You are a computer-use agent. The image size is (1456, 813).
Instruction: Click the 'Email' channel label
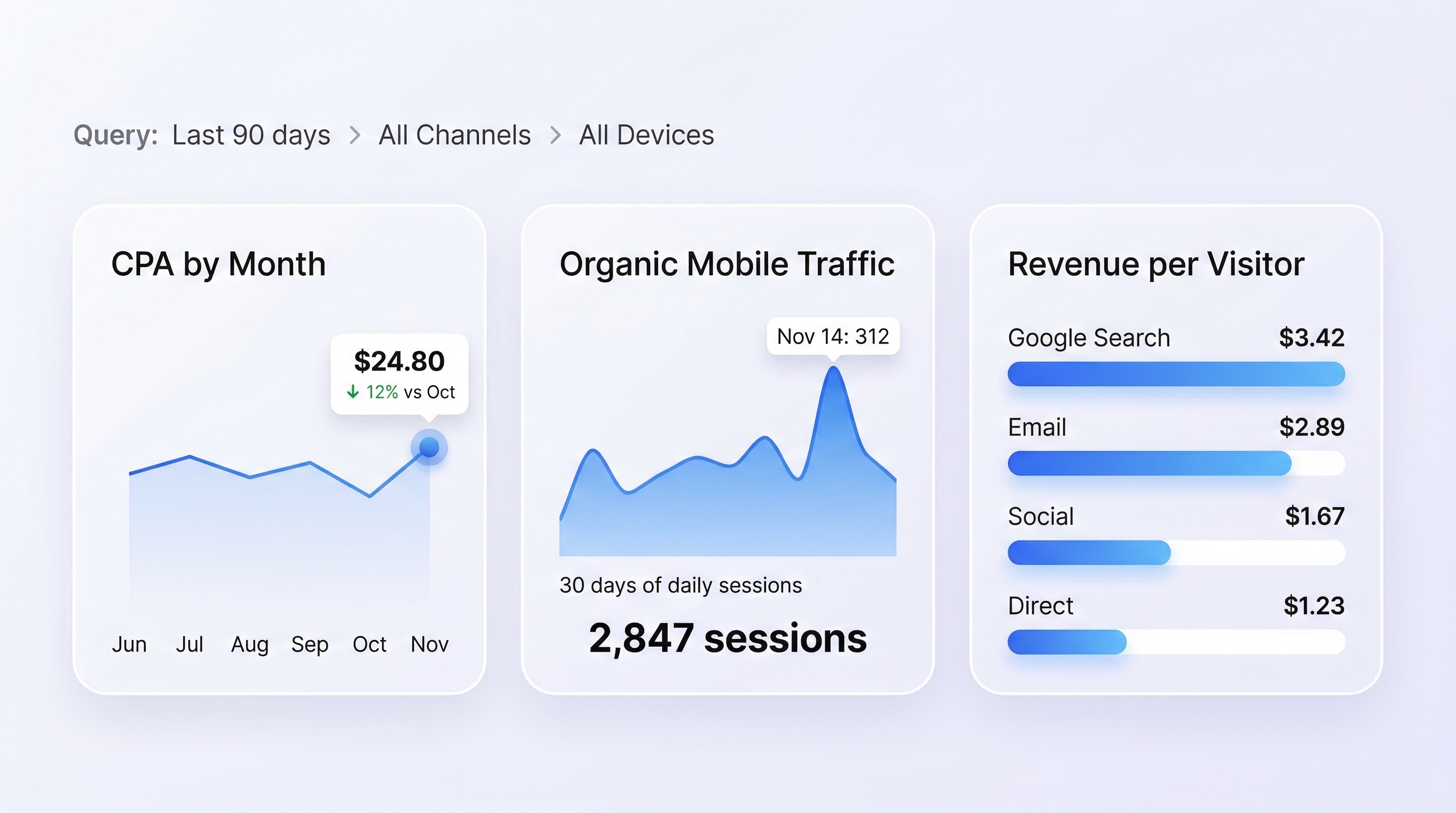coord(1037,427)
